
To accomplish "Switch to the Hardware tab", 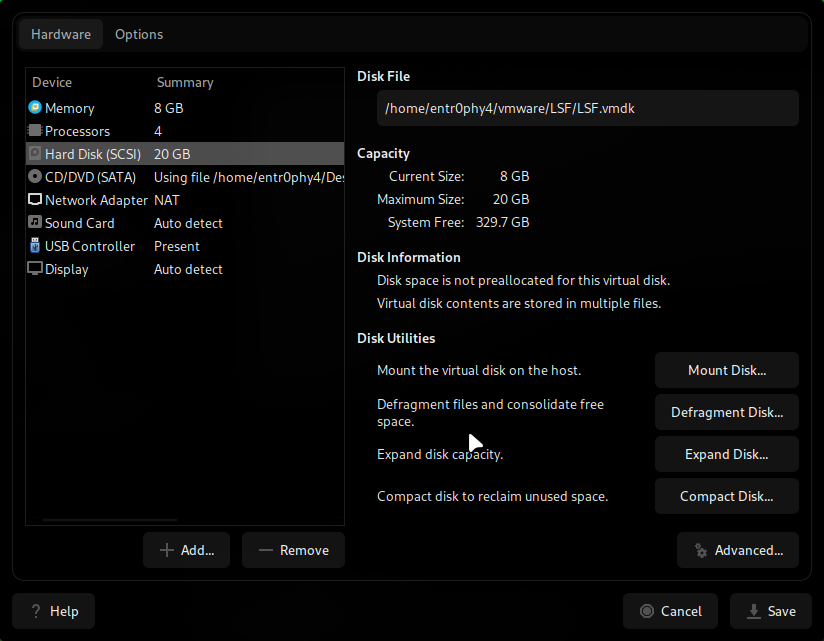I will (60, 34).
